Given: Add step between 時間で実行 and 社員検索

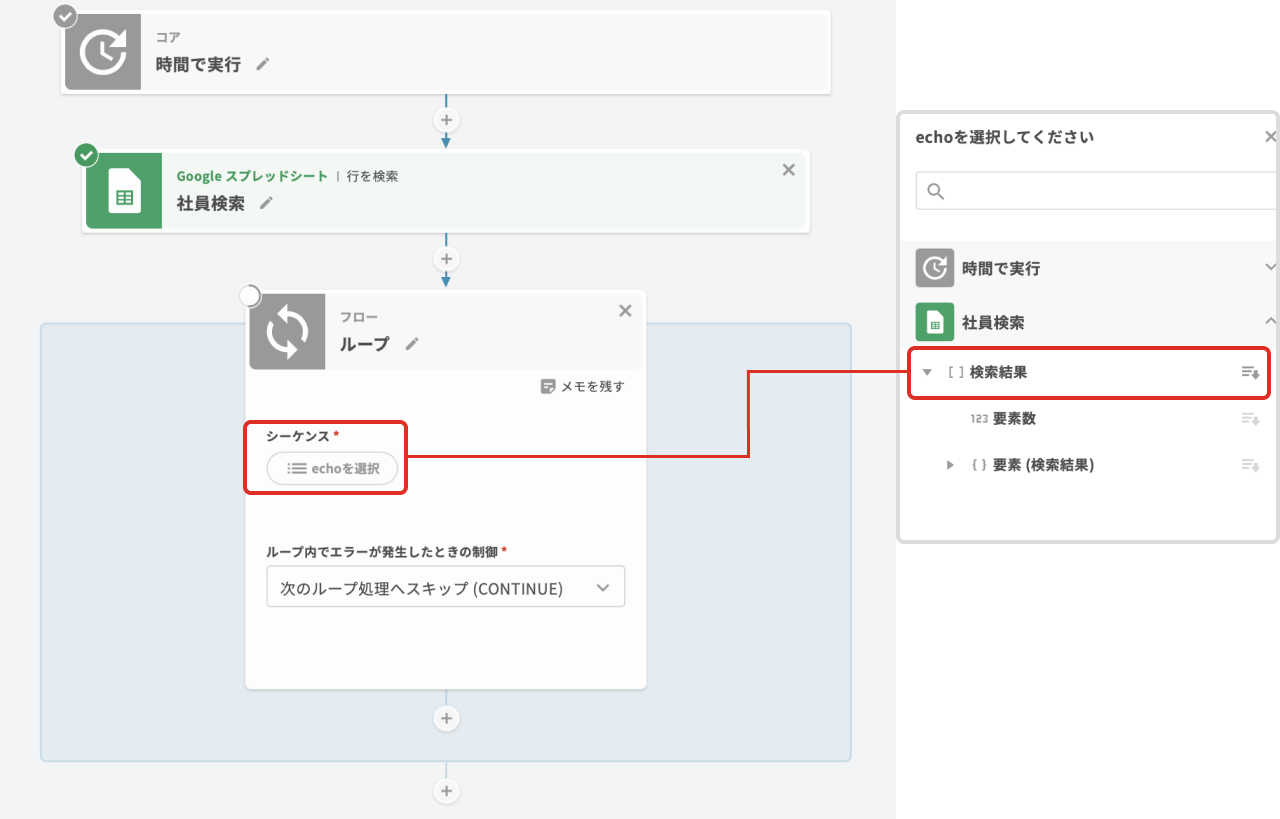Looking at the screenshot, I should point(446,120).
